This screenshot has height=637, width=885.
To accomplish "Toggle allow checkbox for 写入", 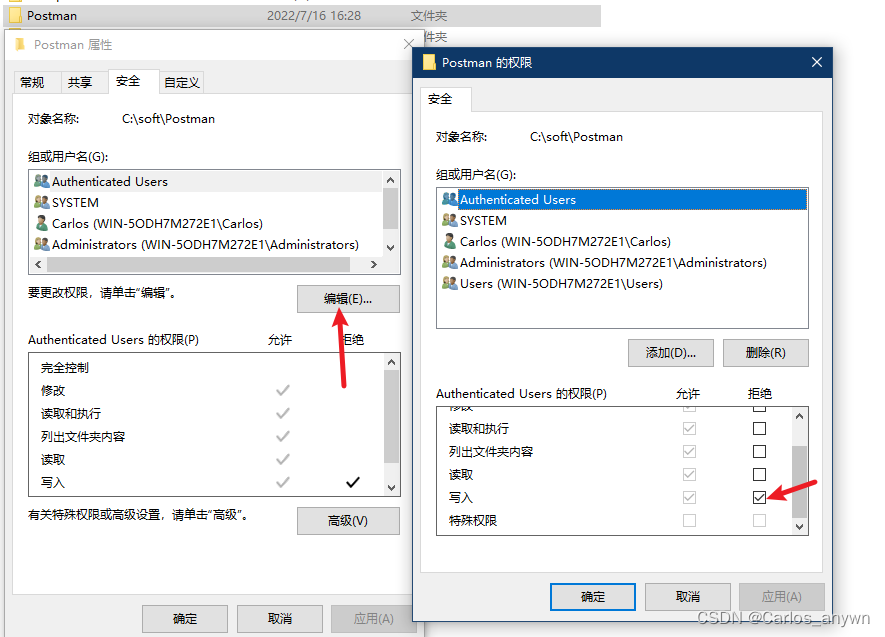I will pos(689,497).
